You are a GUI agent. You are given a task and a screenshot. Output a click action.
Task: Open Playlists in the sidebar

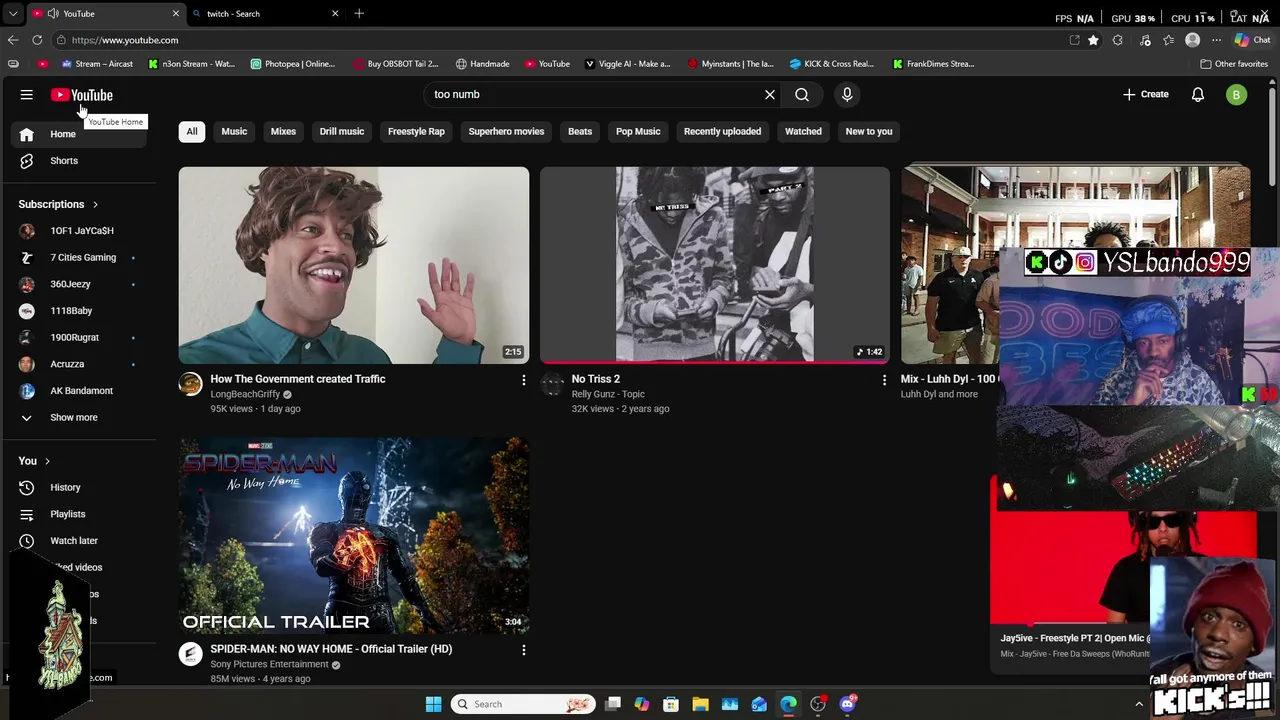pyautogui.click(x=78, y=514)
